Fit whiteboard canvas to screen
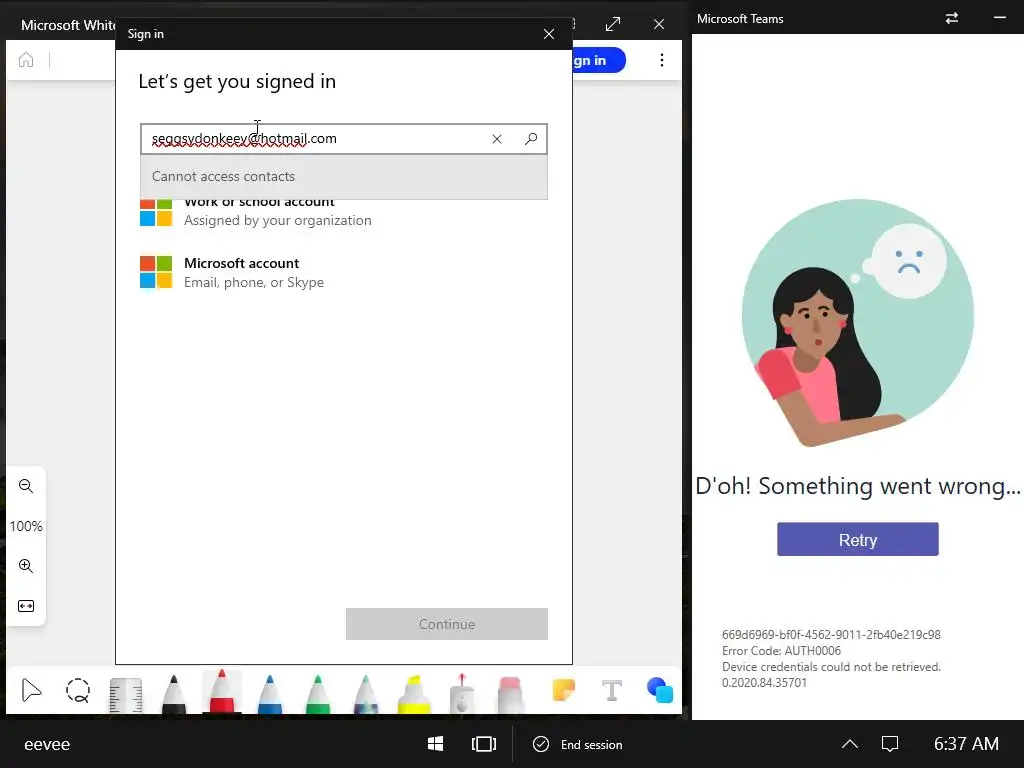Screen dimensions: 1024x768 point(26,606)
